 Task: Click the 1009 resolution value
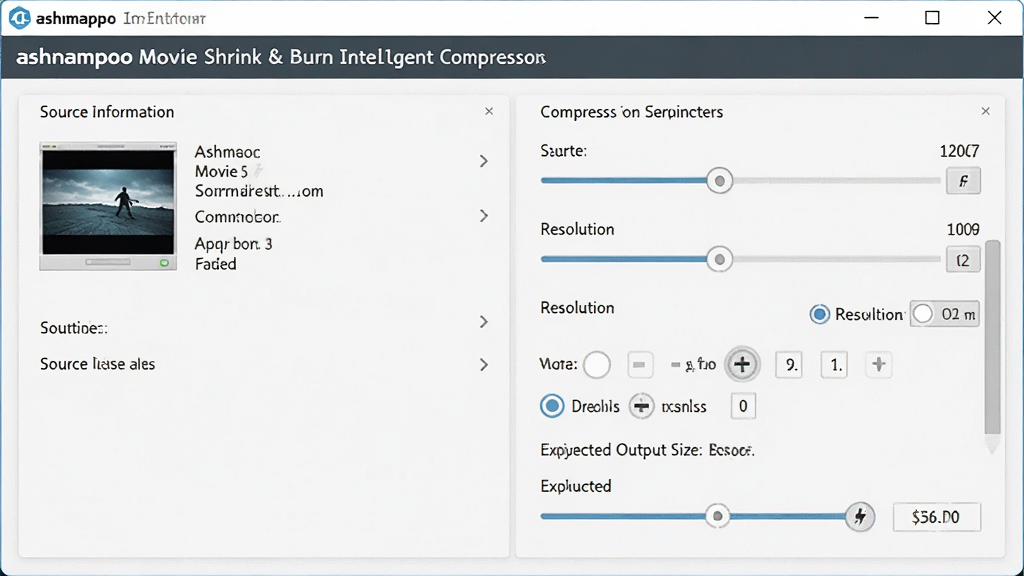[x=963, y=230]
